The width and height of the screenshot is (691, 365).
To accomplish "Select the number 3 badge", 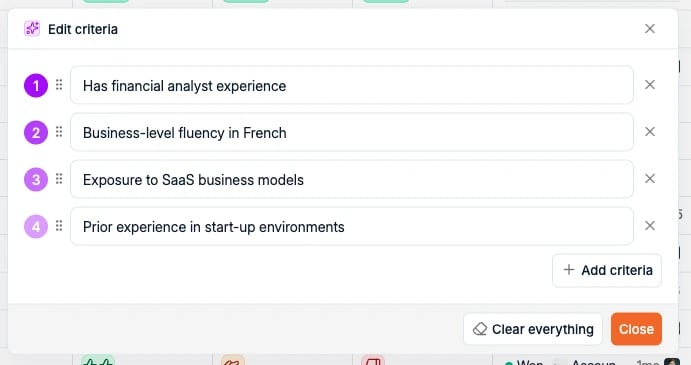I will 36,179.
